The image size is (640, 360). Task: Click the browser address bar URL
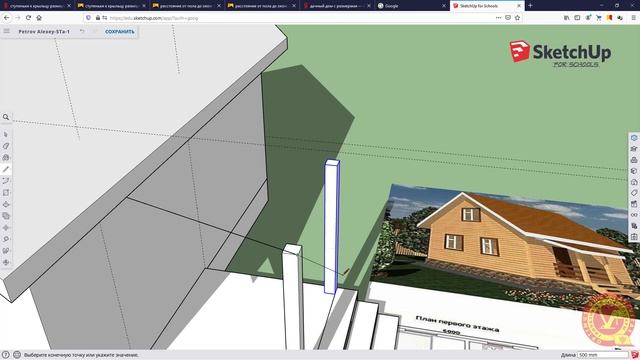[x=154, y=18]
